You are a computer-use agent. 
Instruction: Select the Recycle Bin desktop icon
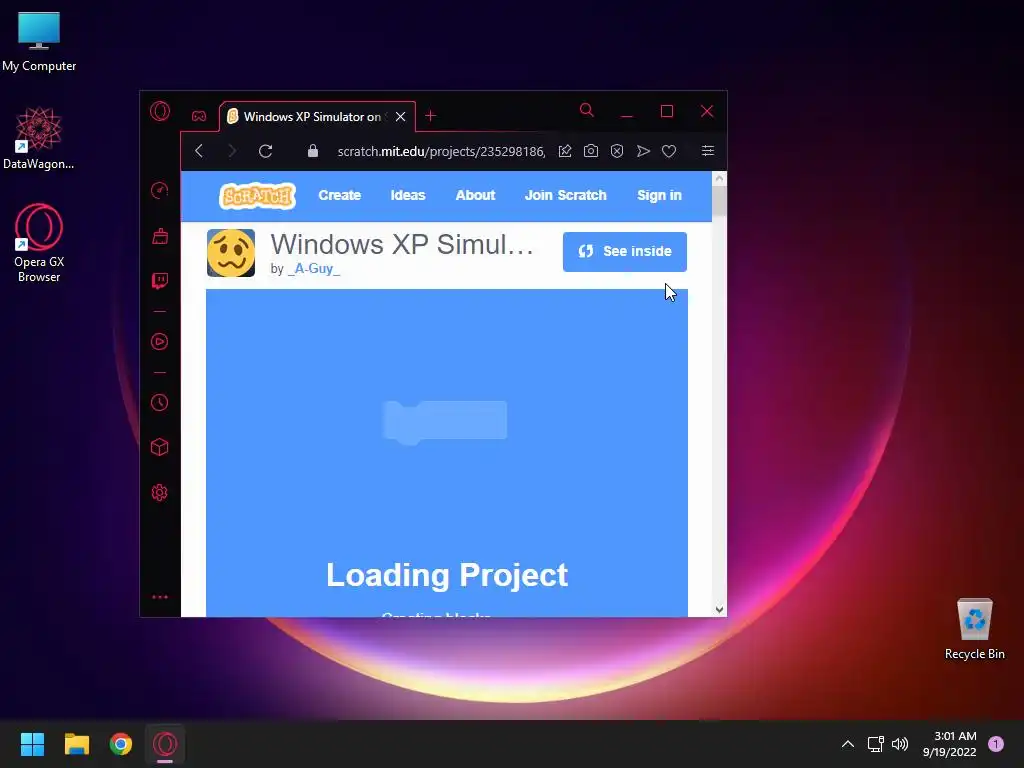point(974,629)
